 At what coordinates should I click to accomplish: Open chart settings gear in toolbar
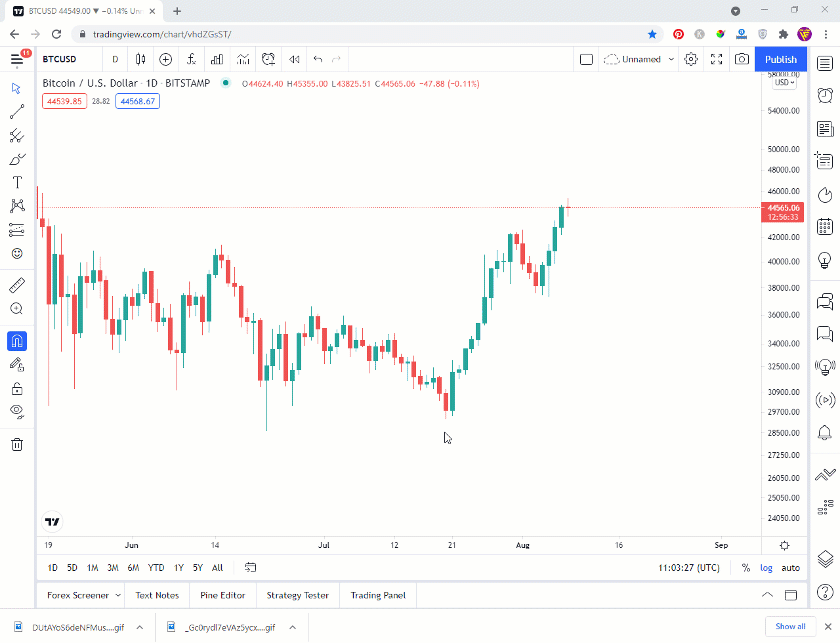click(x=691, y=59)
